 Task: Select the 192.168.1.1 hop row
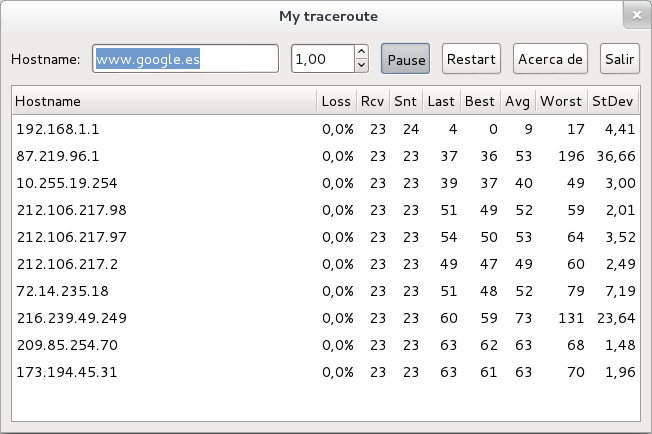coord(326,129)
